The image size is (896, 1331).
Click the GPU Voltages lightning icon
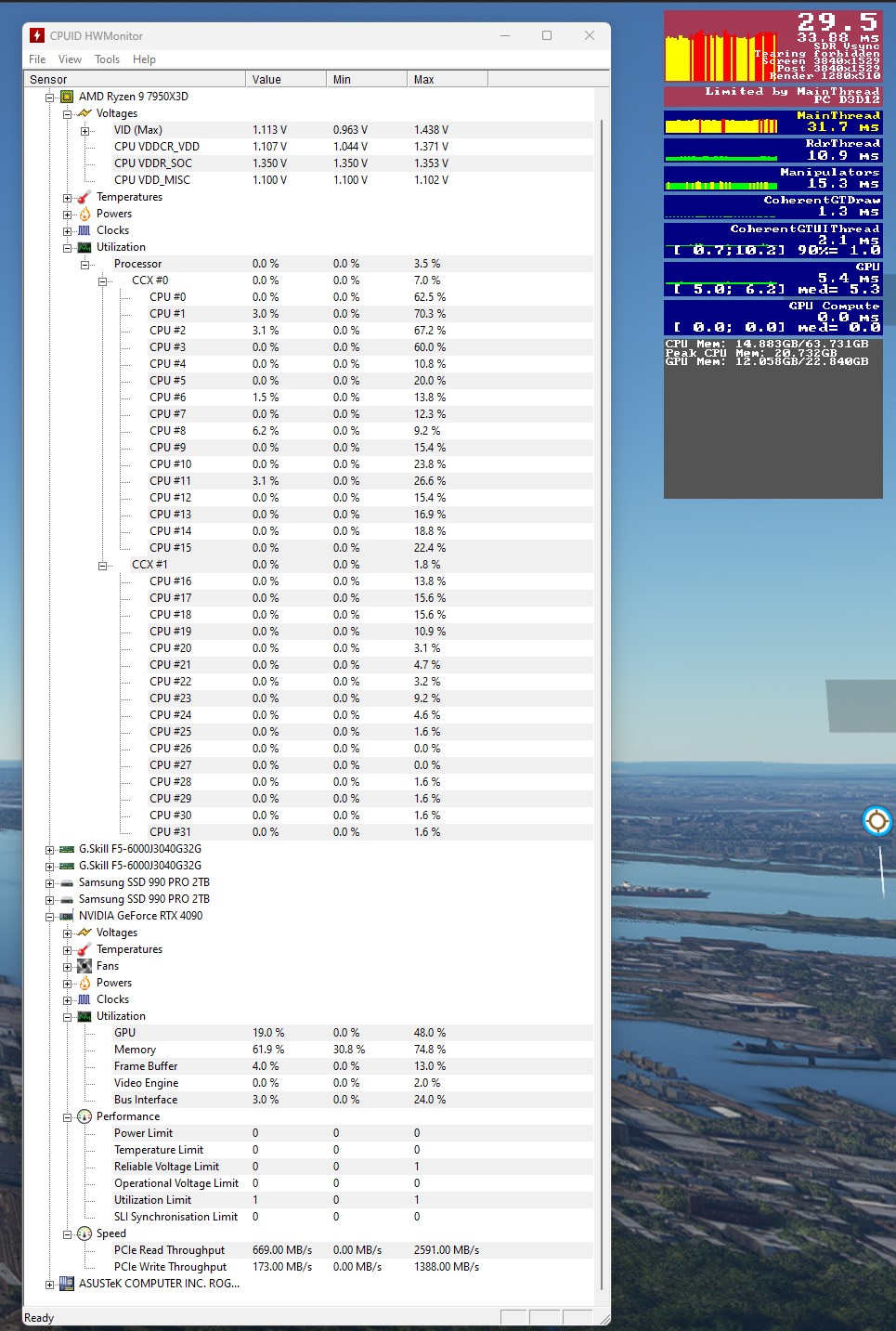(x=84, y=933)
